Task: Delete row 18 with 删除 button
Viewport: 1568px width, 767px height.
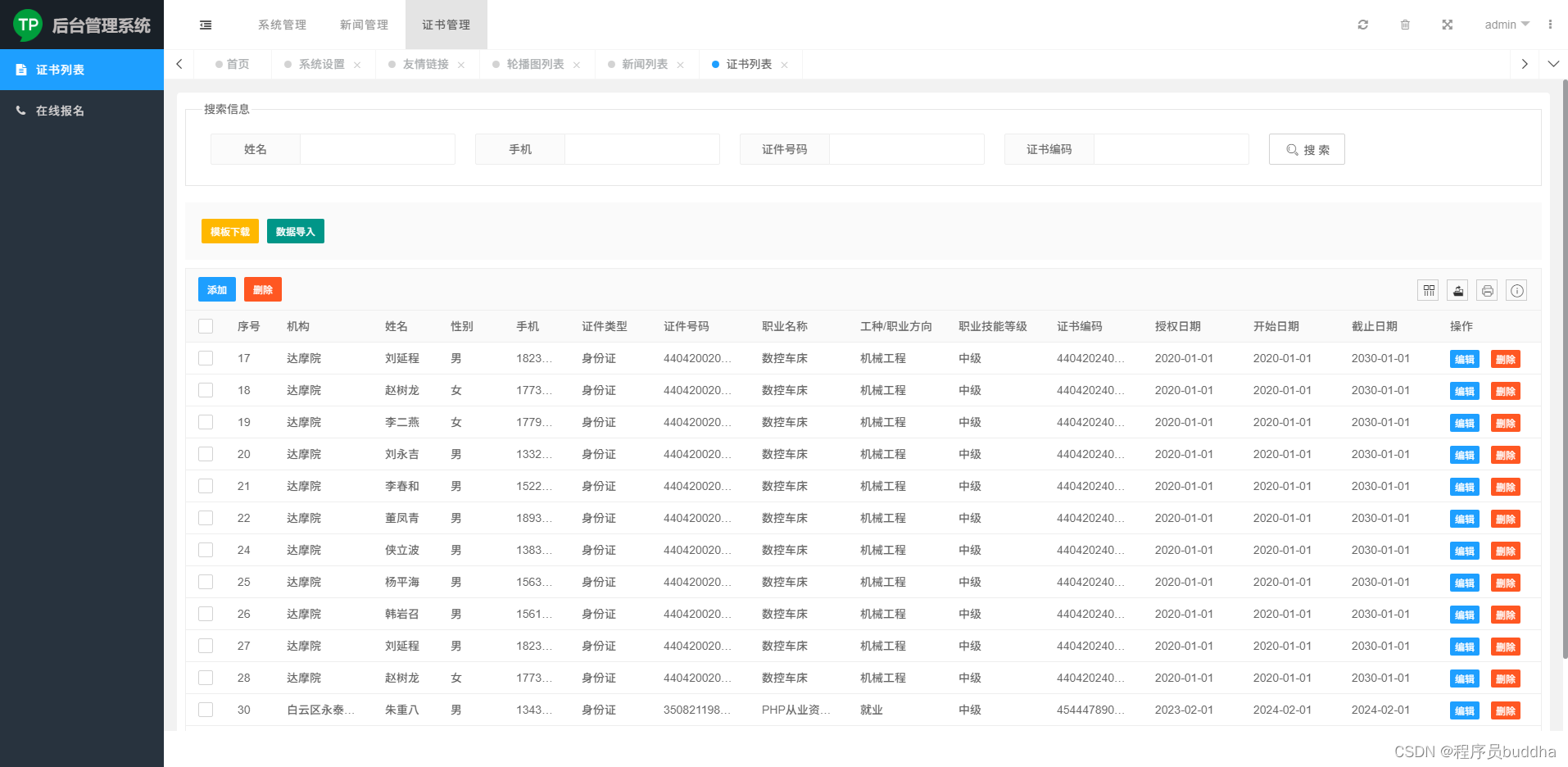Action: pyautogui.click(x=1506, y=391)
